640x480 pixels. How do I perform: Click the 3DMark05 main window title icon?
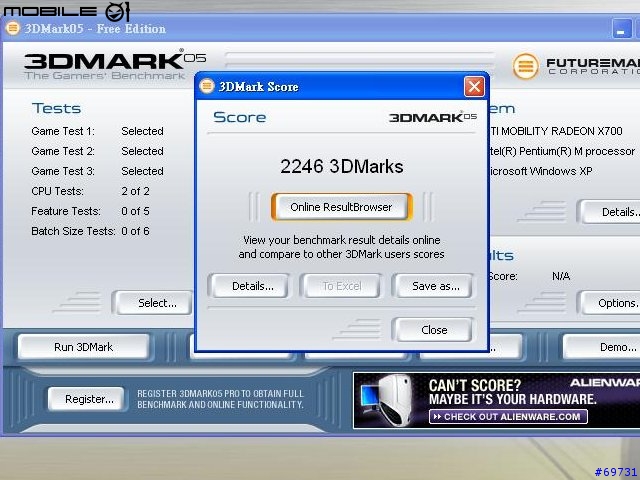13,28
